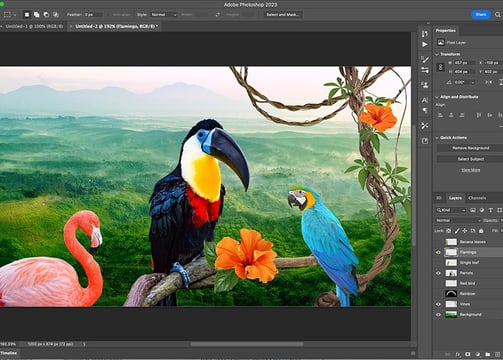Hide the Parrots layer with its eye icon

click(x=438, y=273)
